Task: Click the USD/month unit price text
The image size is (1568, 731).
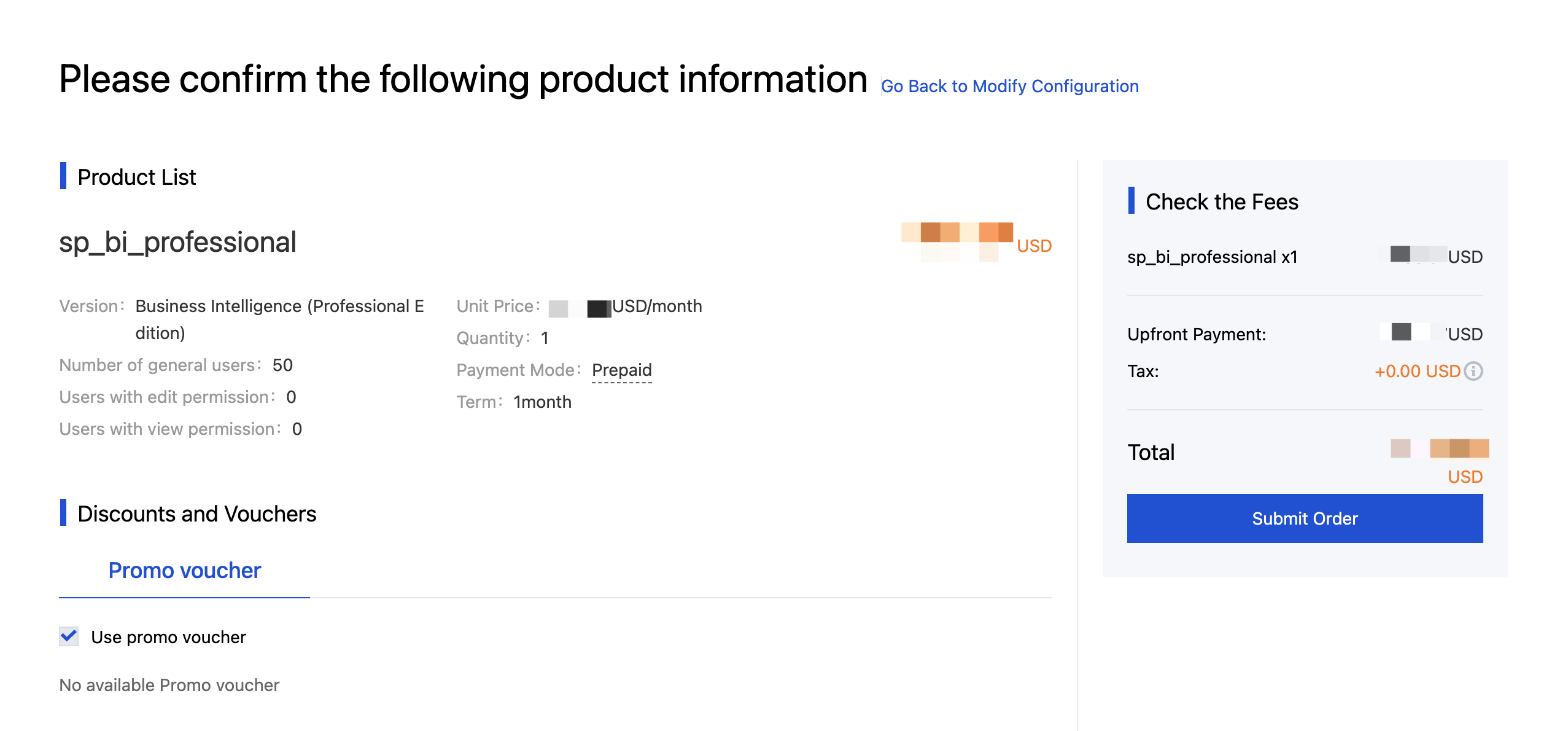Action: [x=657, y=307]
